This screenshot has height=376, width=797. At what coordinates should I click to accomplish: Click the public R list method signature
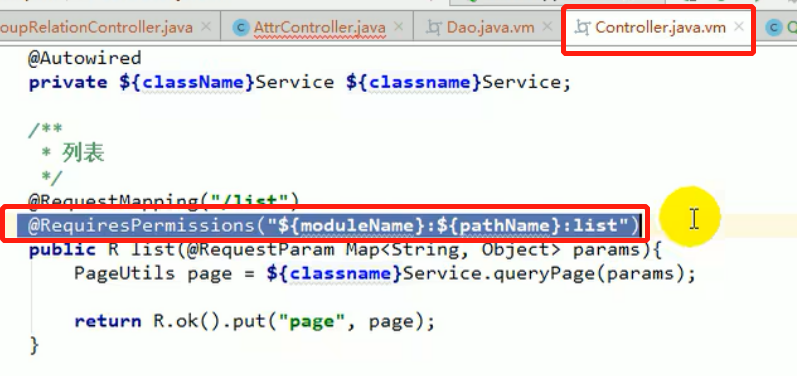click(x=345, y=250)
